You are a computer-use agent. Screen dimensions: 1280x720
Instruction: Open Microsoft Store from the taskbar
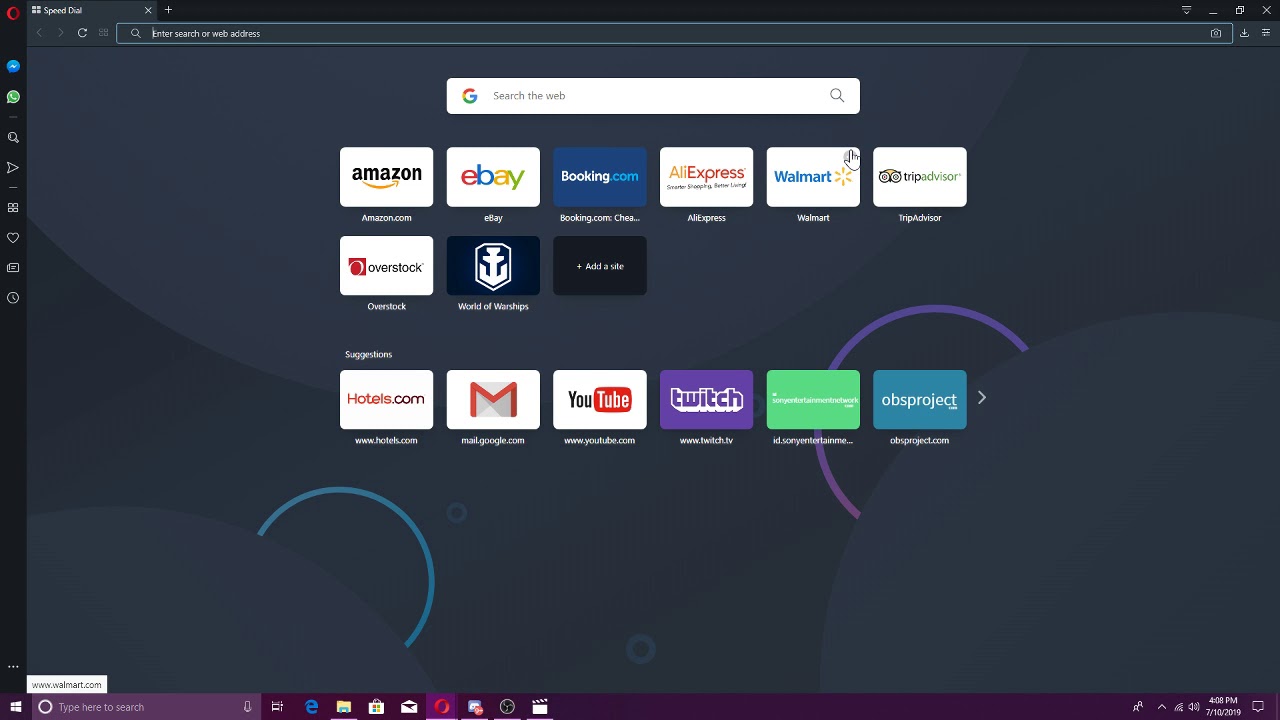click(376, 707)
